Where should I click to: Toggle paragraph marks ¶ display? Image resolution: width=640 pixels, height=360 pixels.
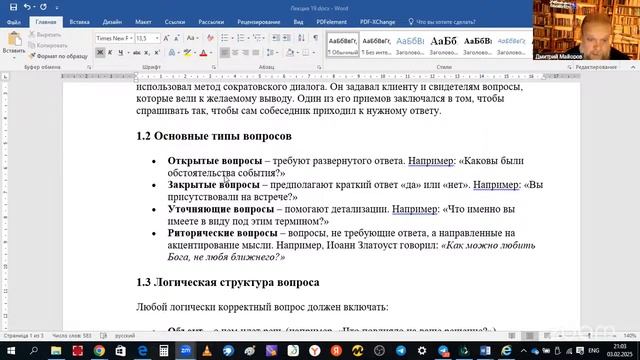(x=316, y=38)
